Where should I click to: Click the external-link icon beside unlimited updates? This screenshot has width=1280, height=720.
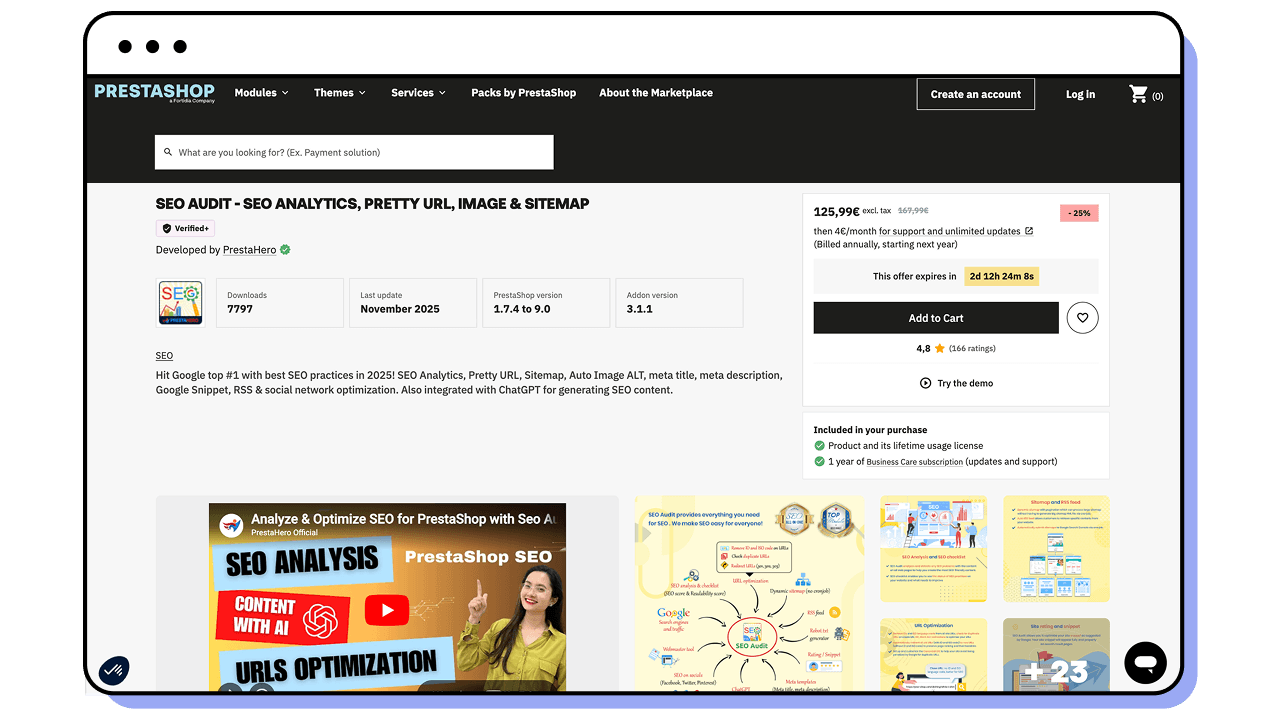click(x=1028, y=230)
